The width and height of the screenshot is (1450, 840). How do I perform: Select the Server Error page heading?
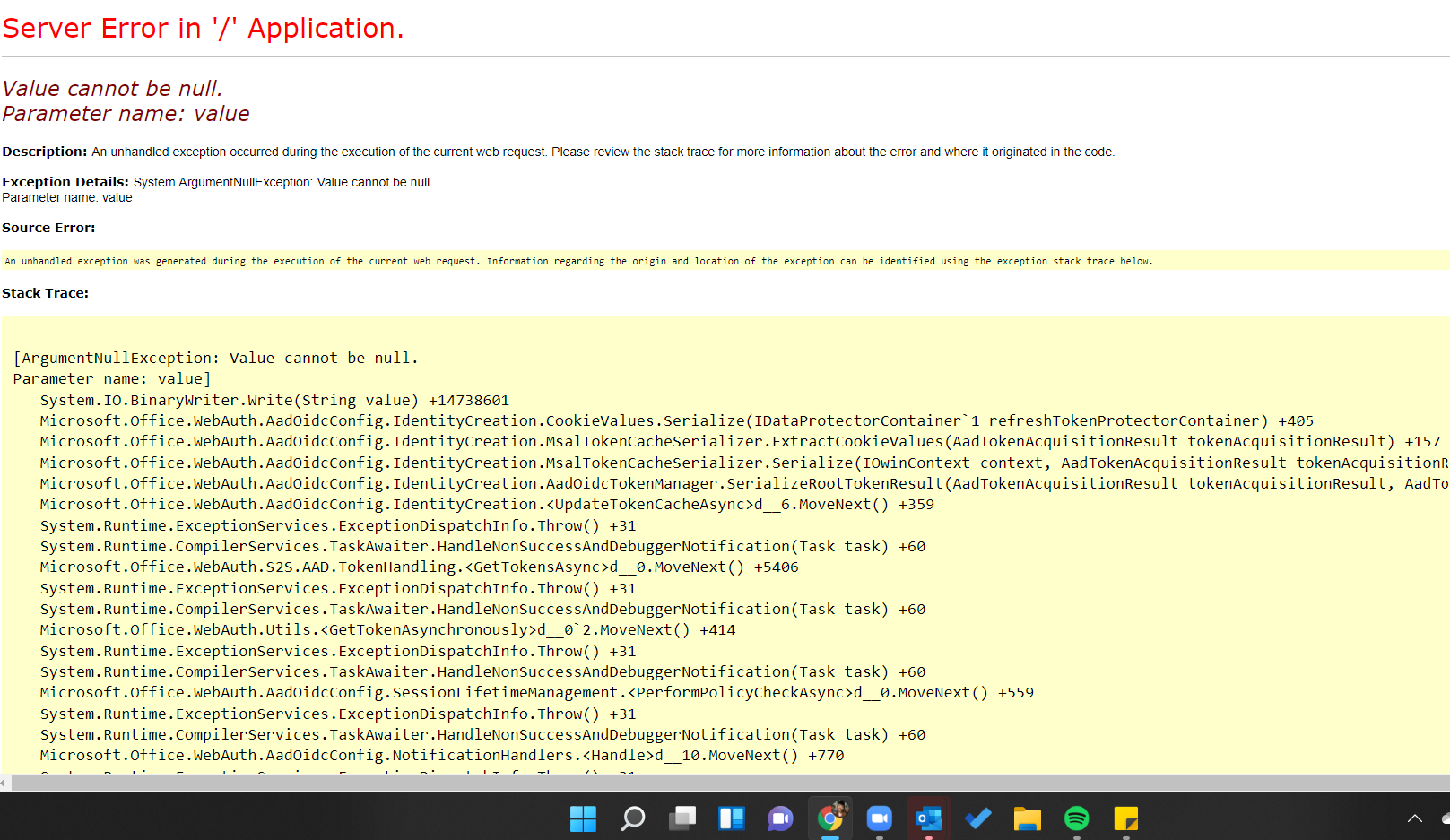(202, 28)
